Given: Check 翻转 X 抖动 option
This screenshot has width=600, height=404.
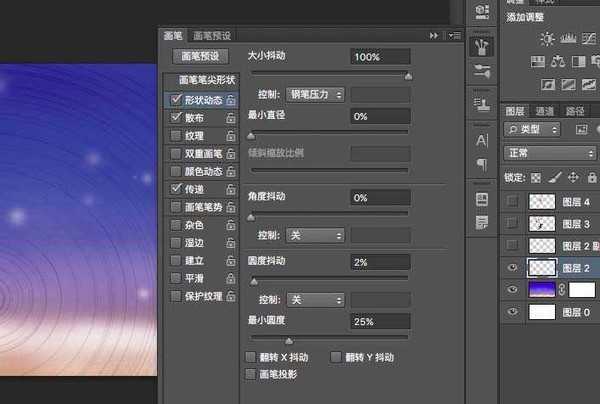Looking at the screenshot, I should (251, 357).
